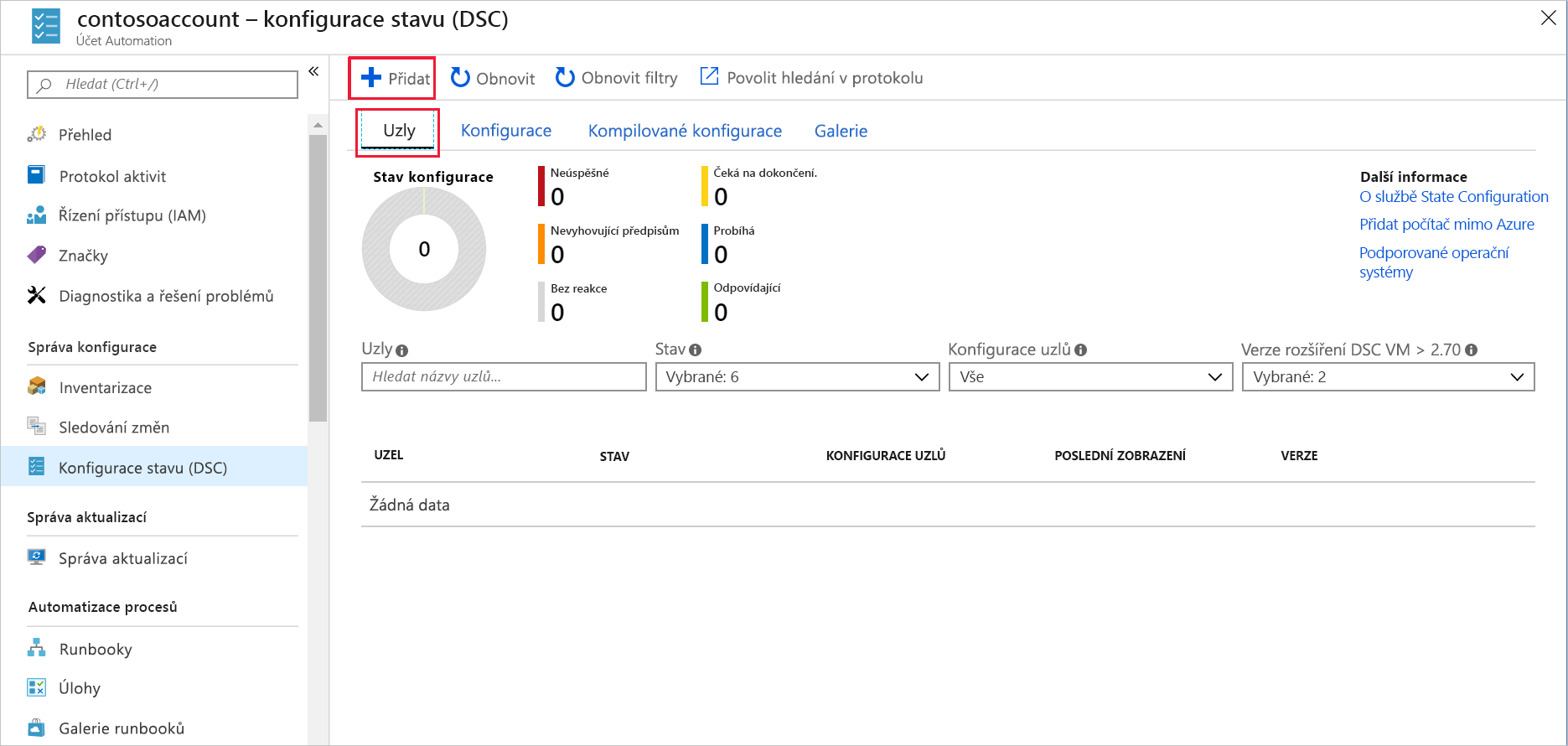Click the Přidat plus icon
Screen dimensions: 1568x746
tap(370, 78)
